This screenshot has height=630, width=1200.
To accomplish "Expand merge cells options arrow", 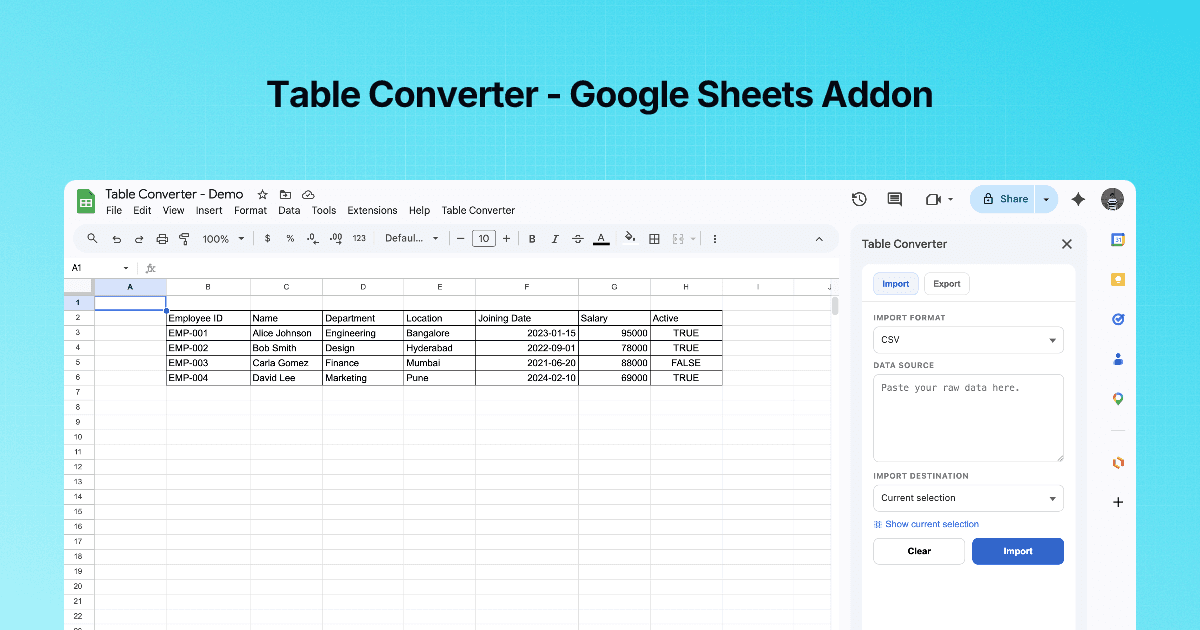I will [692, 239].
